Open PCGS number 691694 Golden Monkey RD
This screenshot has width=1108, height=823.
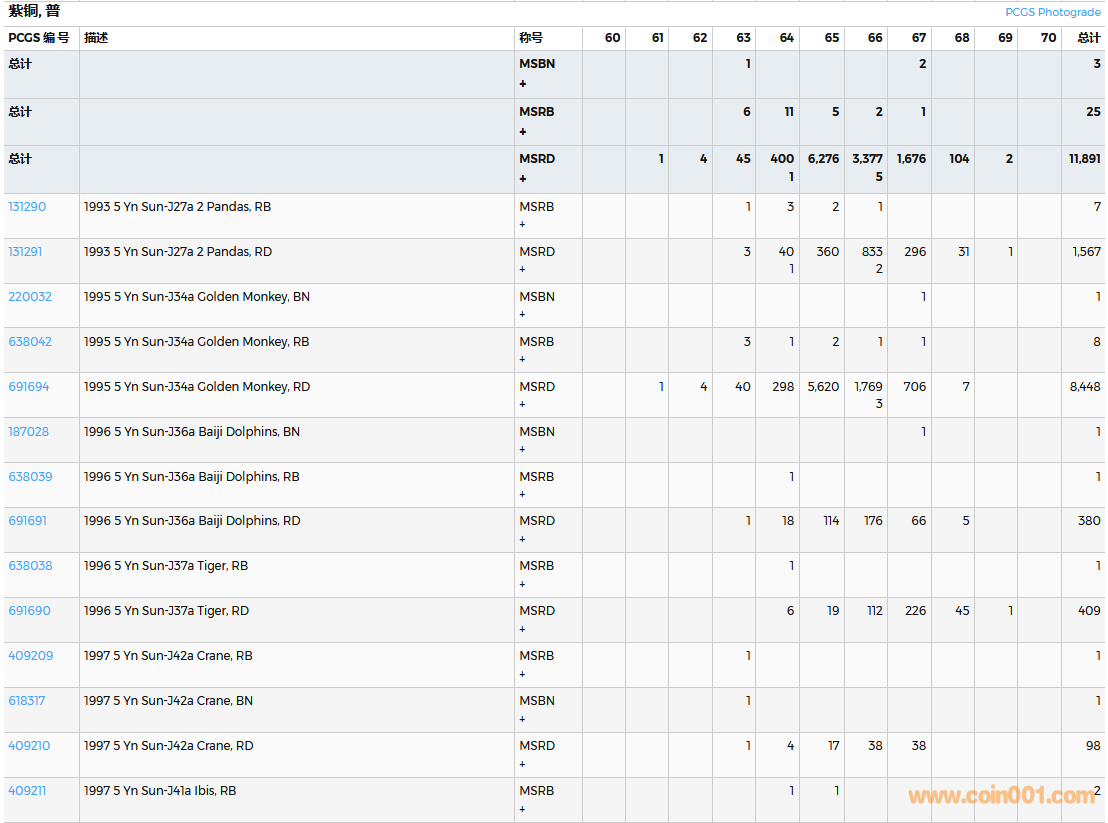coord(29,387)
